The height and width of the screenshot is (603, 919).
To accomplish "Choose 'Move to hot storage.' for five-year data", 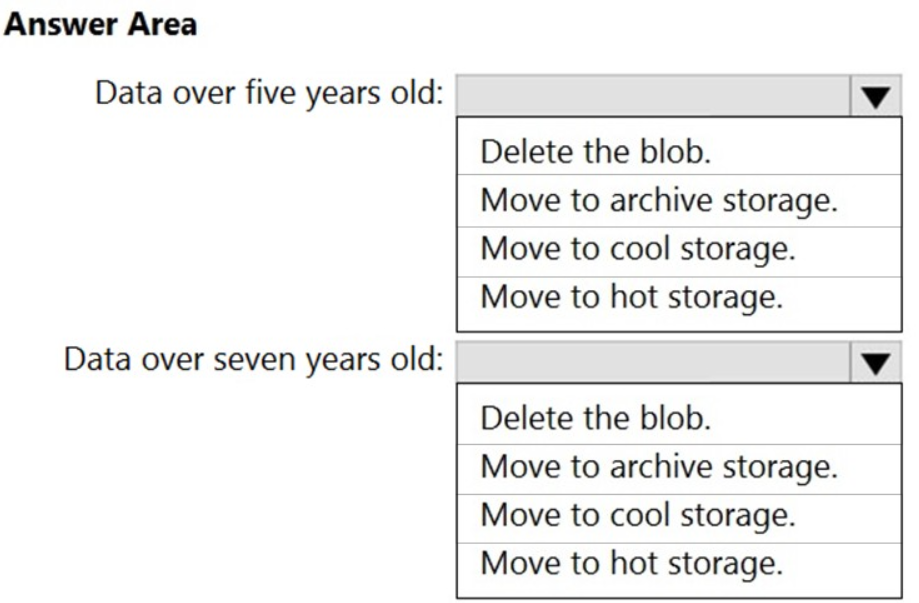I will point(630,296).
